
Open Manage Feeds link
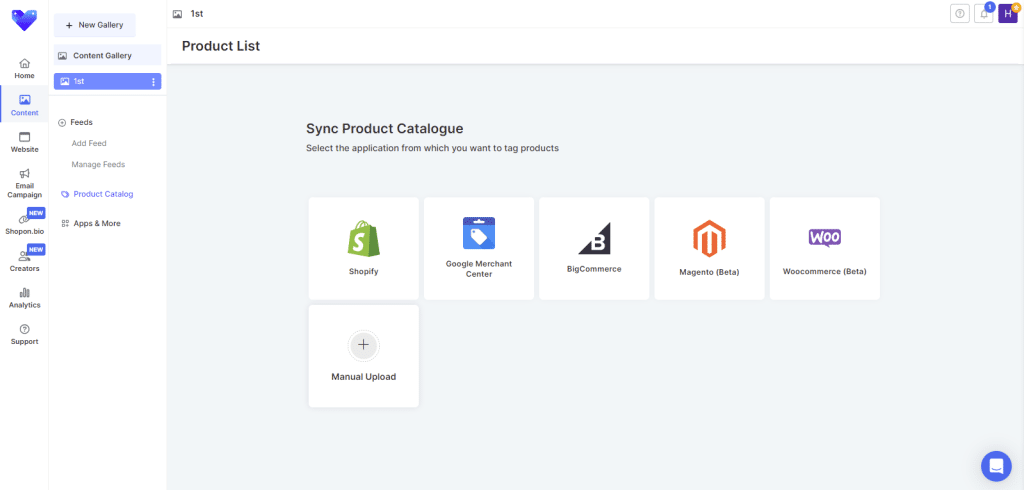point(98,164)
